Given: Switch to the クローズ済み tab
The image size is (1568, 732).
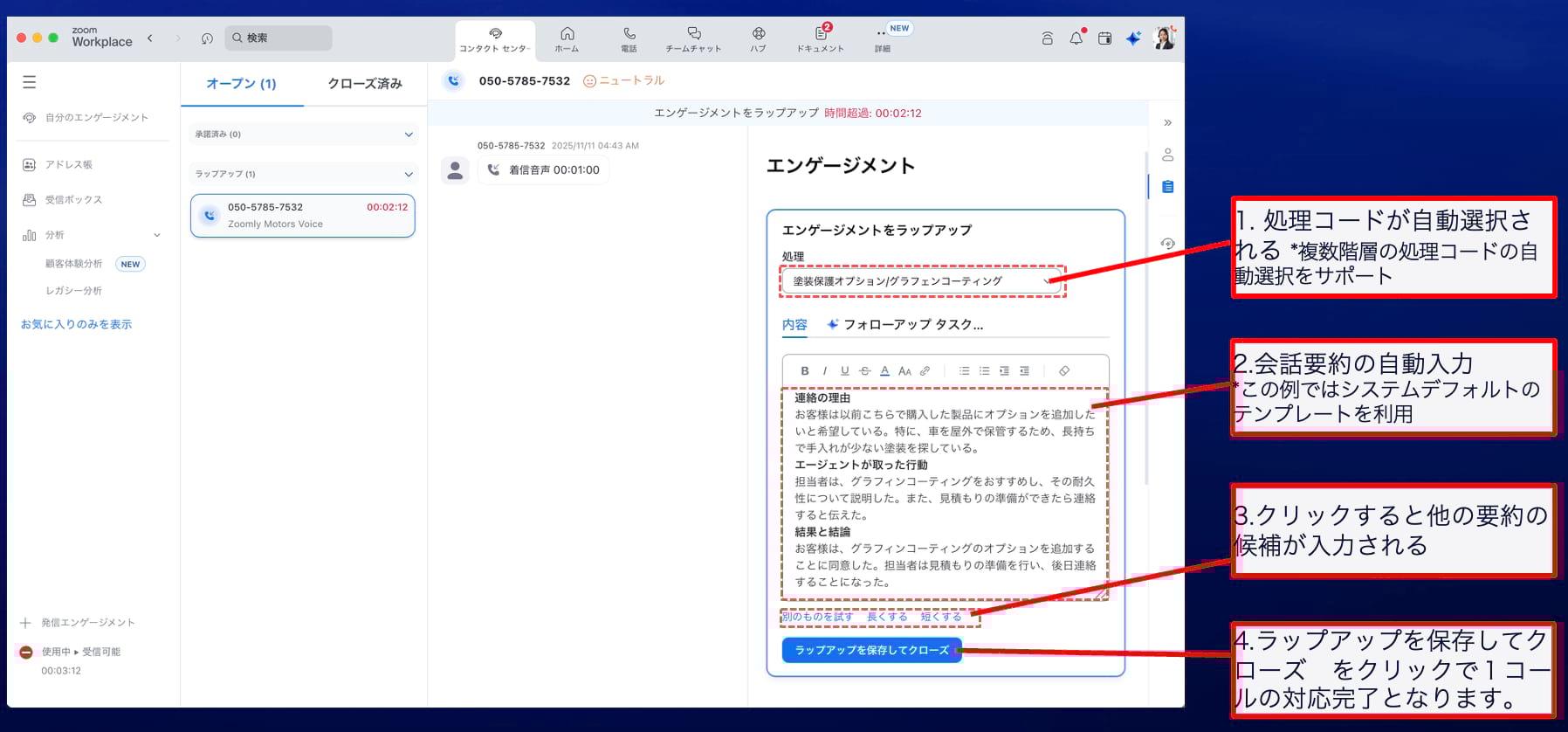Looking at the screenshot, I should 364,84.
